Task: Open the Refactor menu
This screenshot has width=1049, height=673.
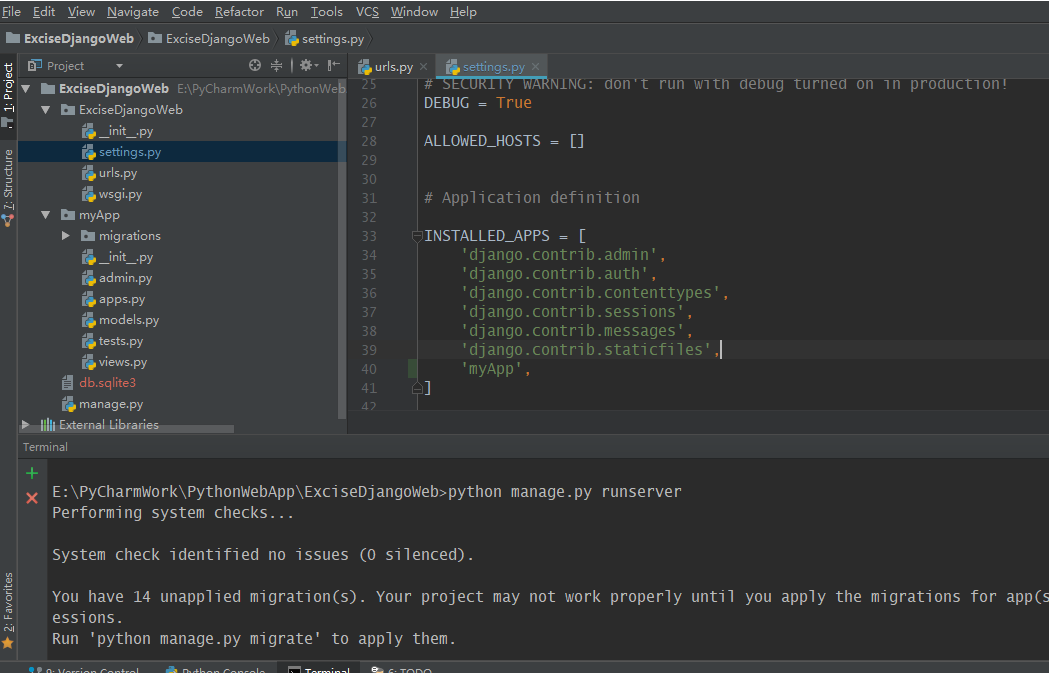Action: click(240, 12)
